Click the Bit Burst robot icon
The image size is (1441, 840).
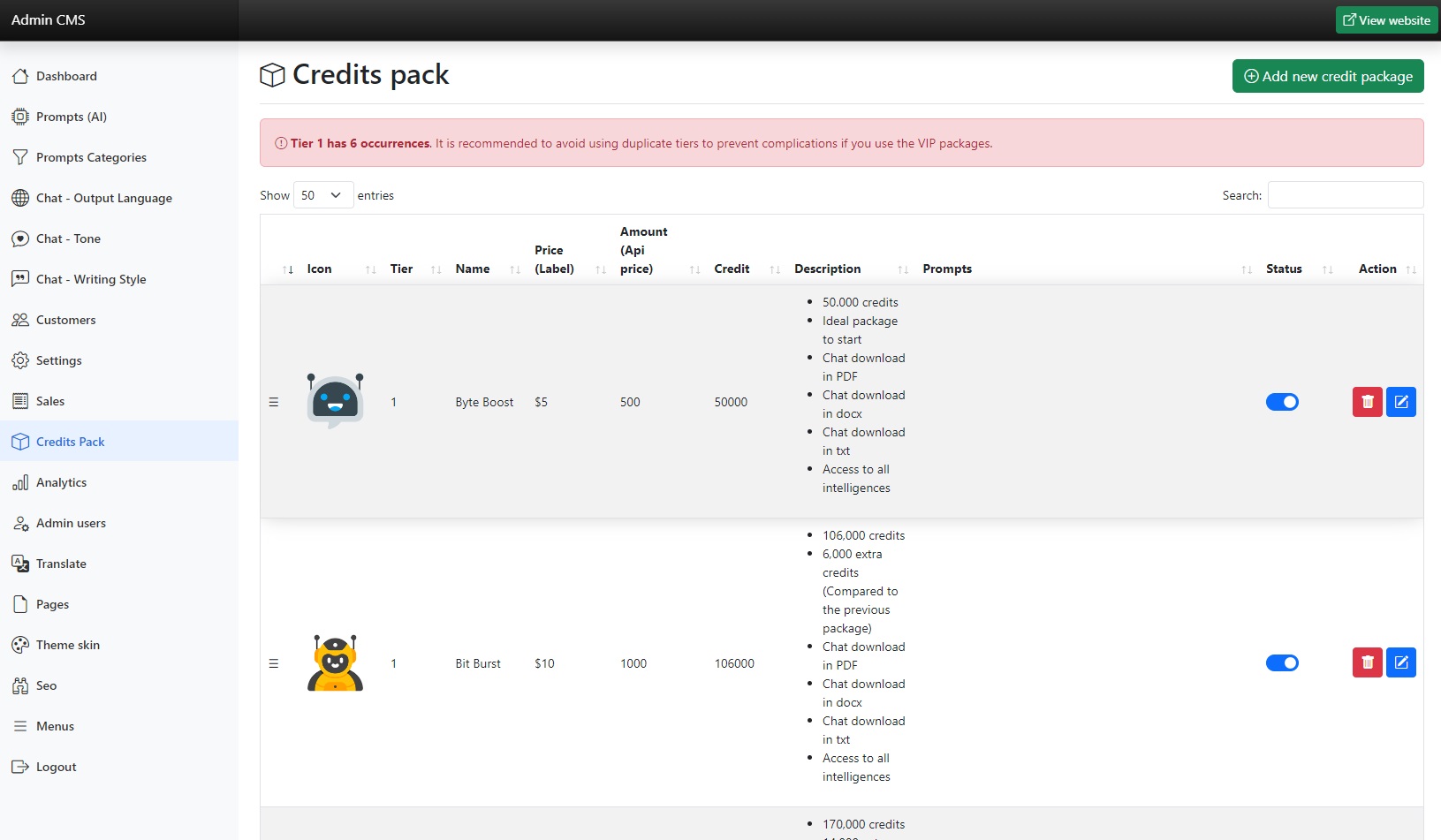tap(335, 662)
